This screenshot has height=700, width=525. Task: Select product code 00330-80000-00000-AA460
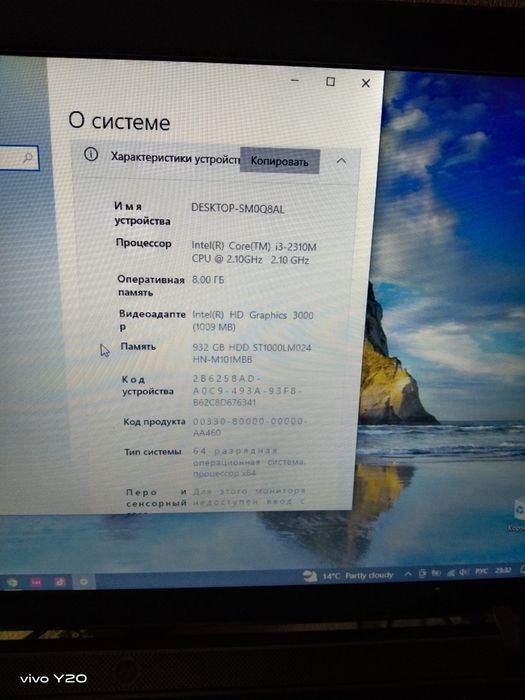249,426
